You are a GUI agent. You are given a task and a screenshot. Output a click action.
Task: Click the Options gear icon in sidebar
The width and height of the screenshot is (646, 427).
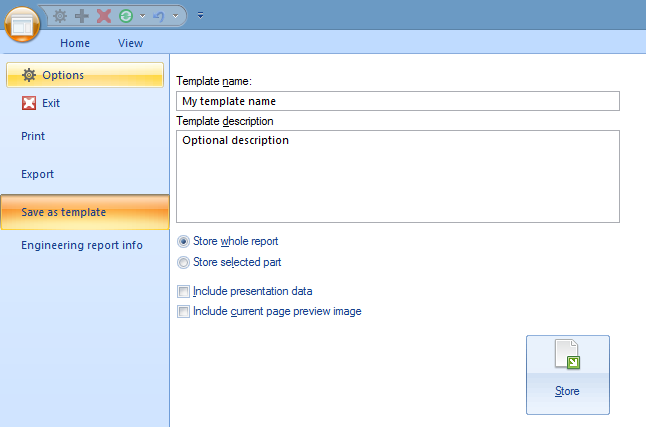29,75
